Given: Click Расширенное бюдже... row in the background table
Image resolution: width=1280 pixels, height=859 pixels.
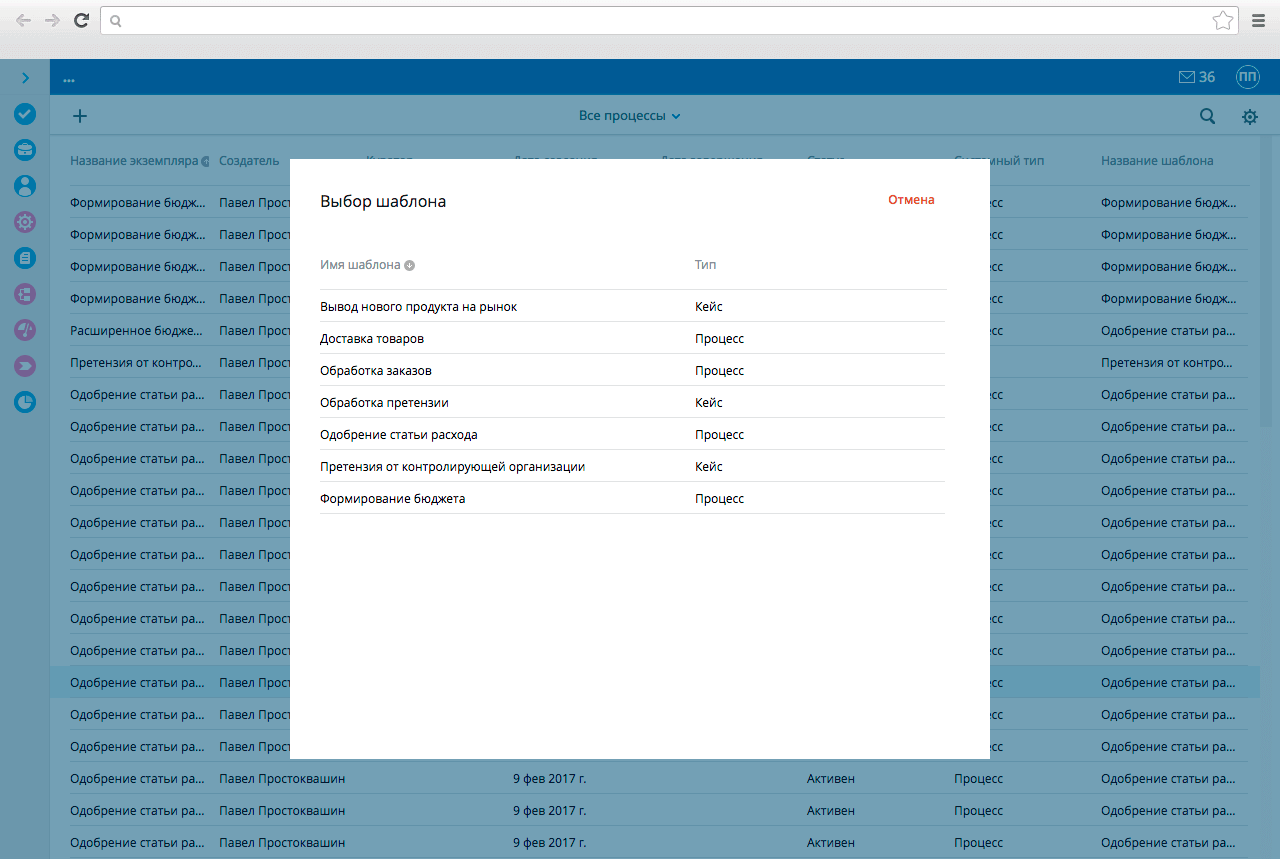Looking at the screenshot, I should (137, 330).
